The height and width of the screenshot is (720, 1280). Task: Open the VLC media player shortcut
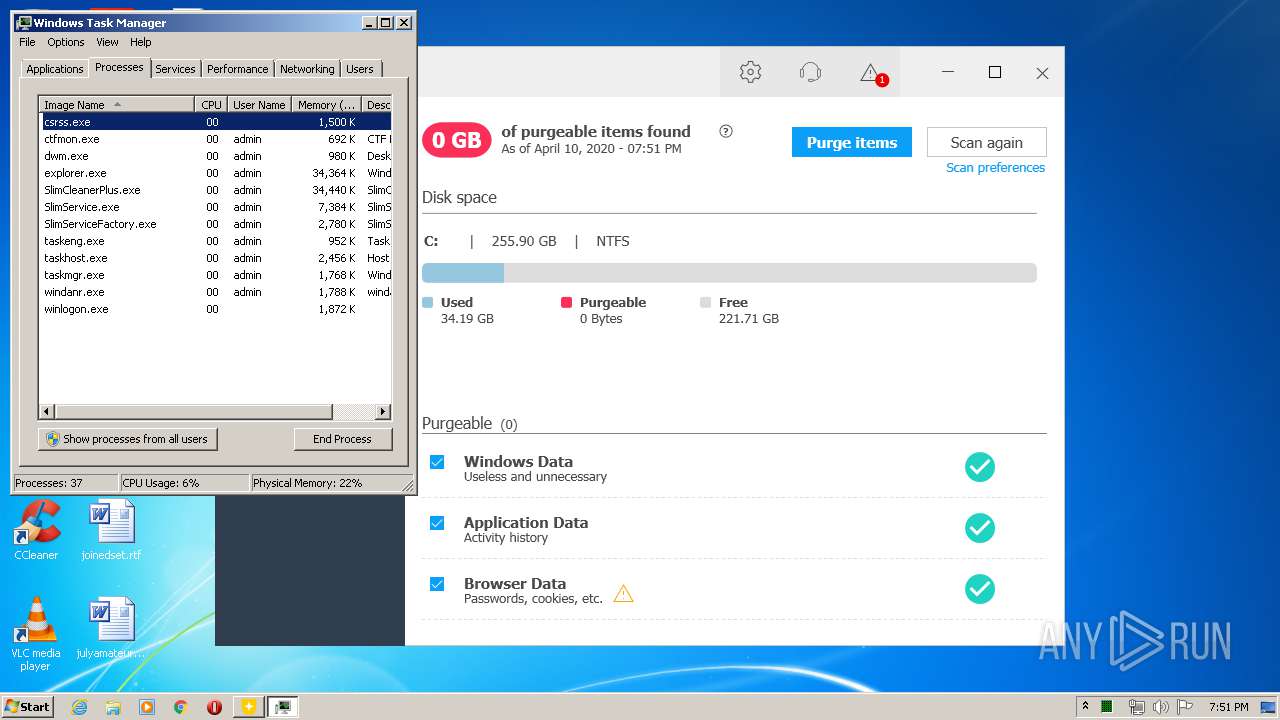coord(36,634)
